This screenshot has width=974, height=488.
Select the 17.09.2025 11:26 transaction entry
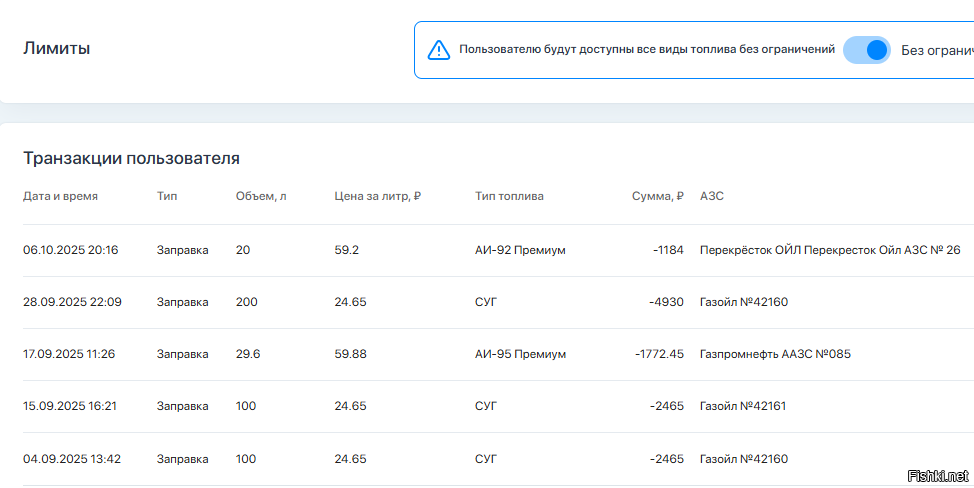69,354
